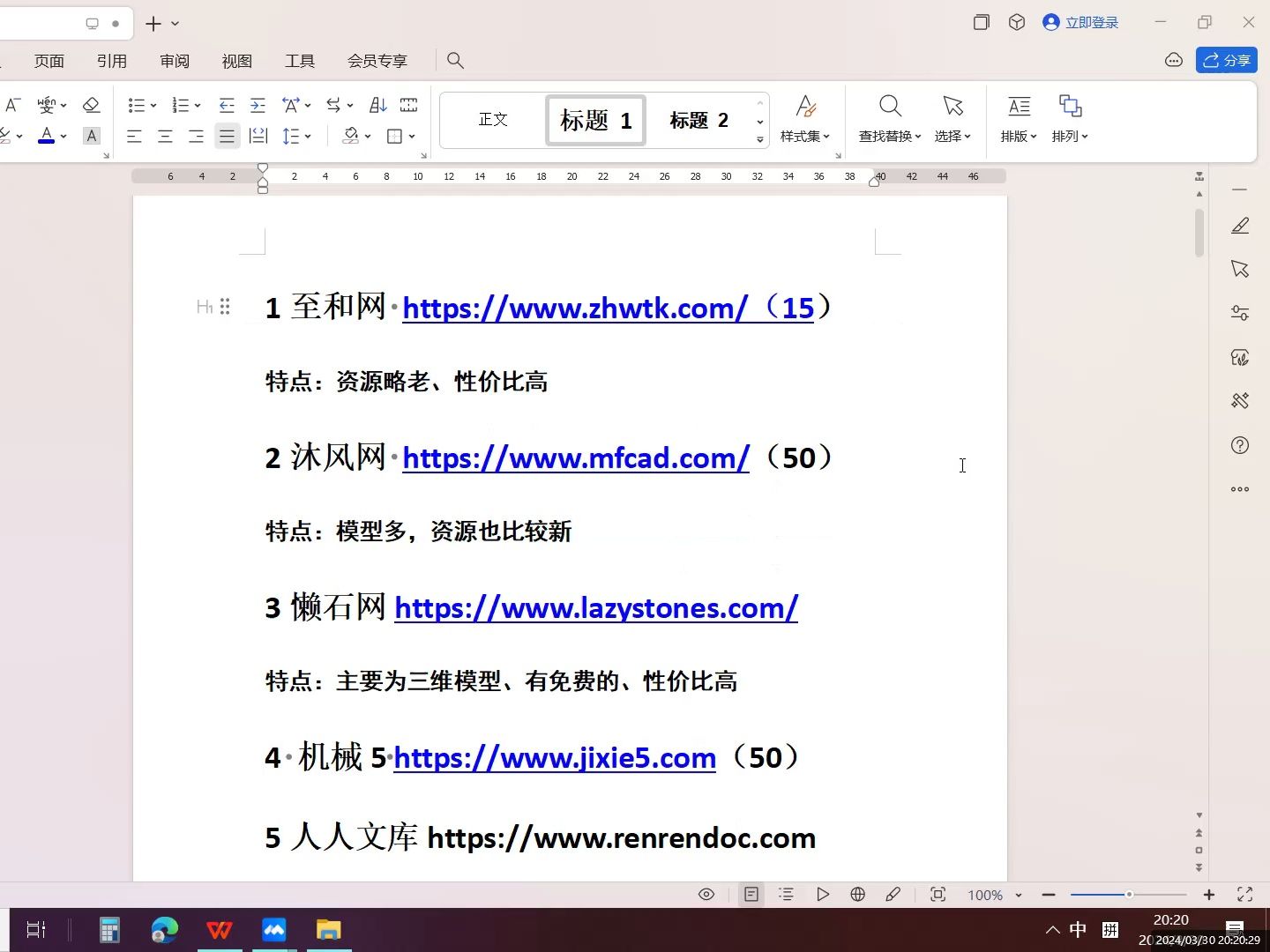Click the sidebar selection arrow icon

[1240, 269]
